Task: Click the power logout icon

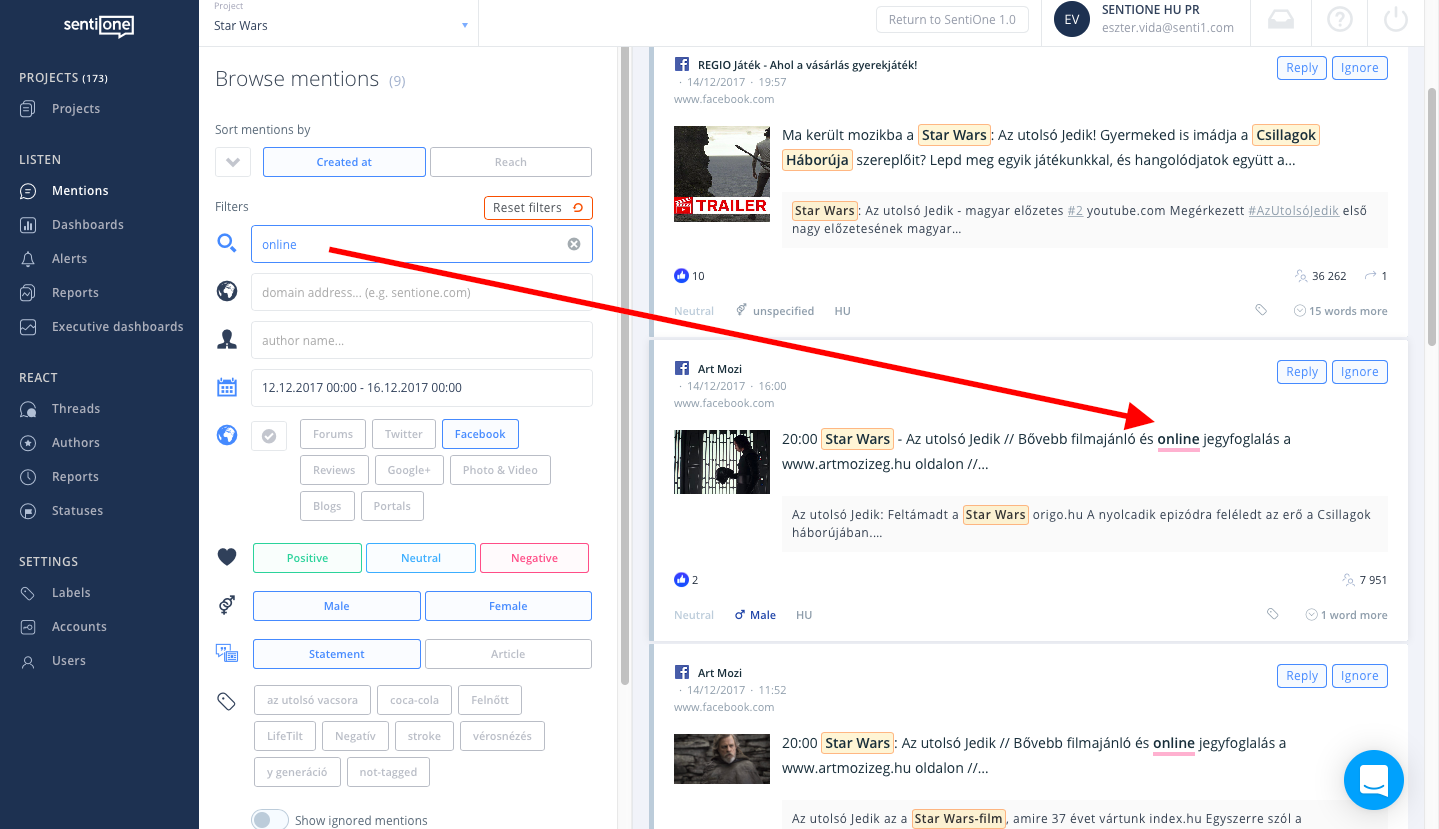Action: [1396, 20]
